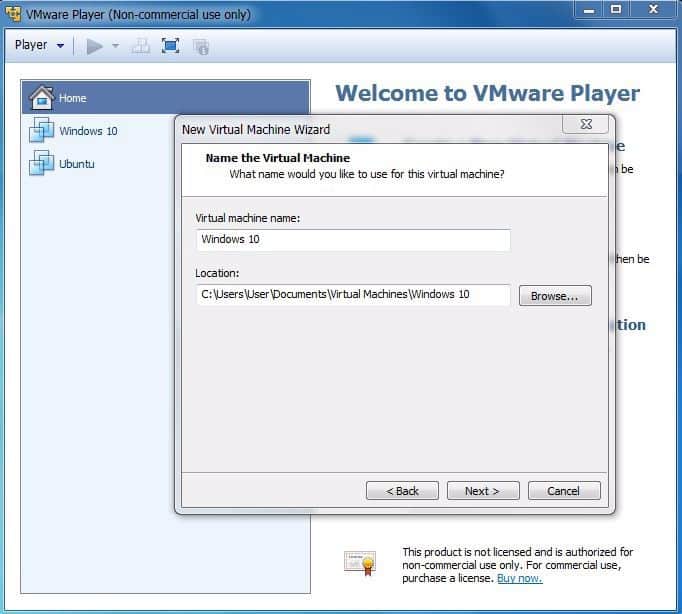Click the Send Ctrl+Alt+Del toolbar icon

coord(141,46)
